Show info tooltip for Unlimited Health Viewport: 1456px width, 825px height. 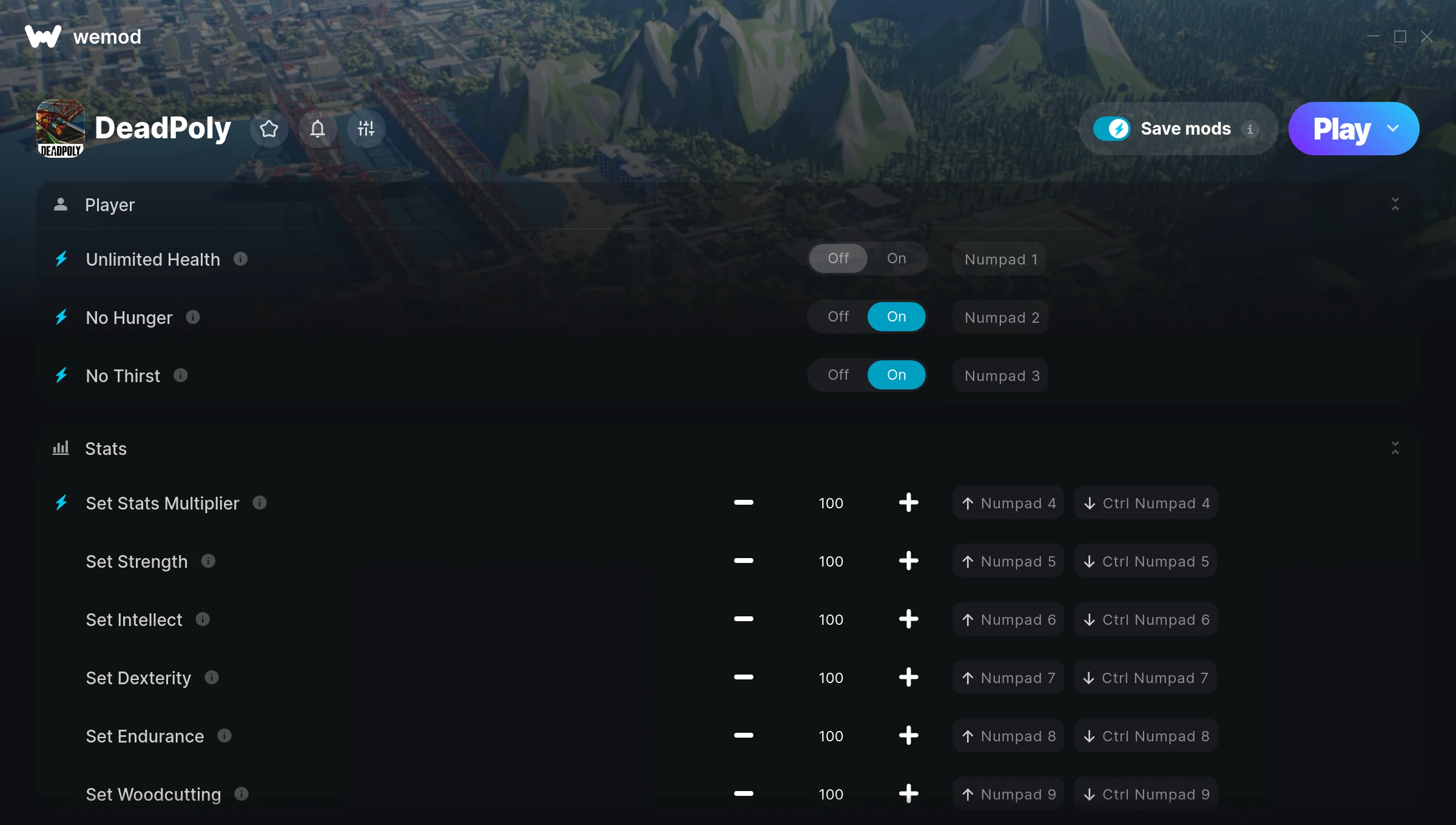pyautogui.click(x=241, y=259)
